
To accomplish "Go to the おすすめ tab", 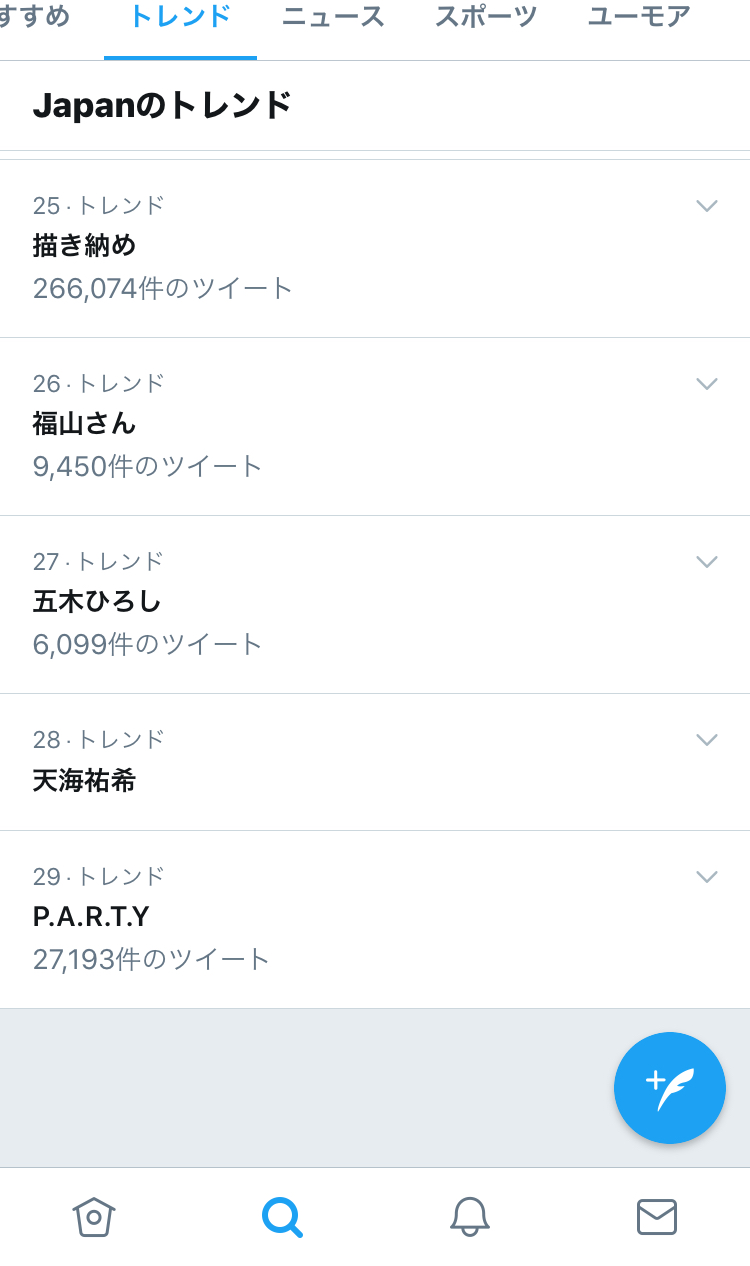I will click(35, 18).
